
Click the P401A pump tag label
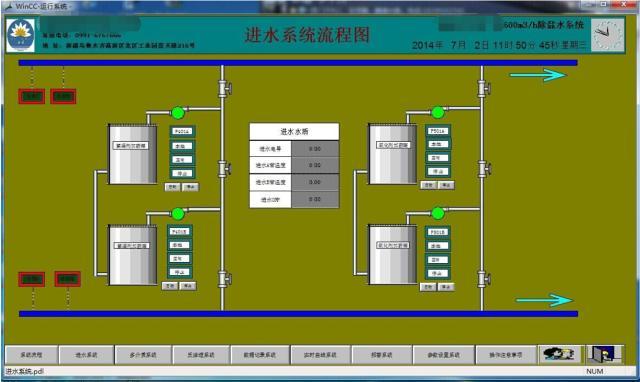pos(182,131)
